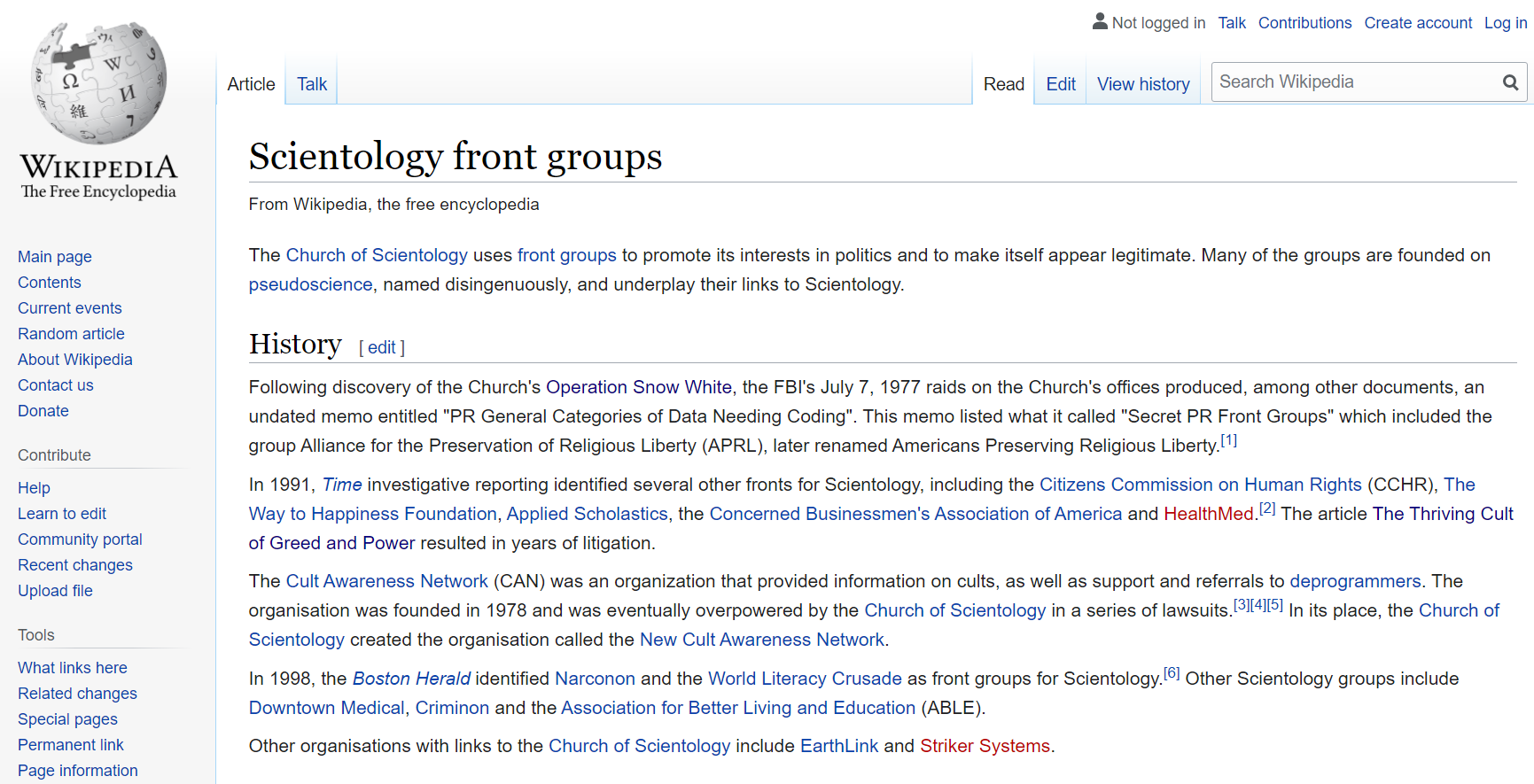Viewport: 1534px width, 784px height.
Task: Switch to the Talk tab beside Article
Action: [x=312, y=84]
